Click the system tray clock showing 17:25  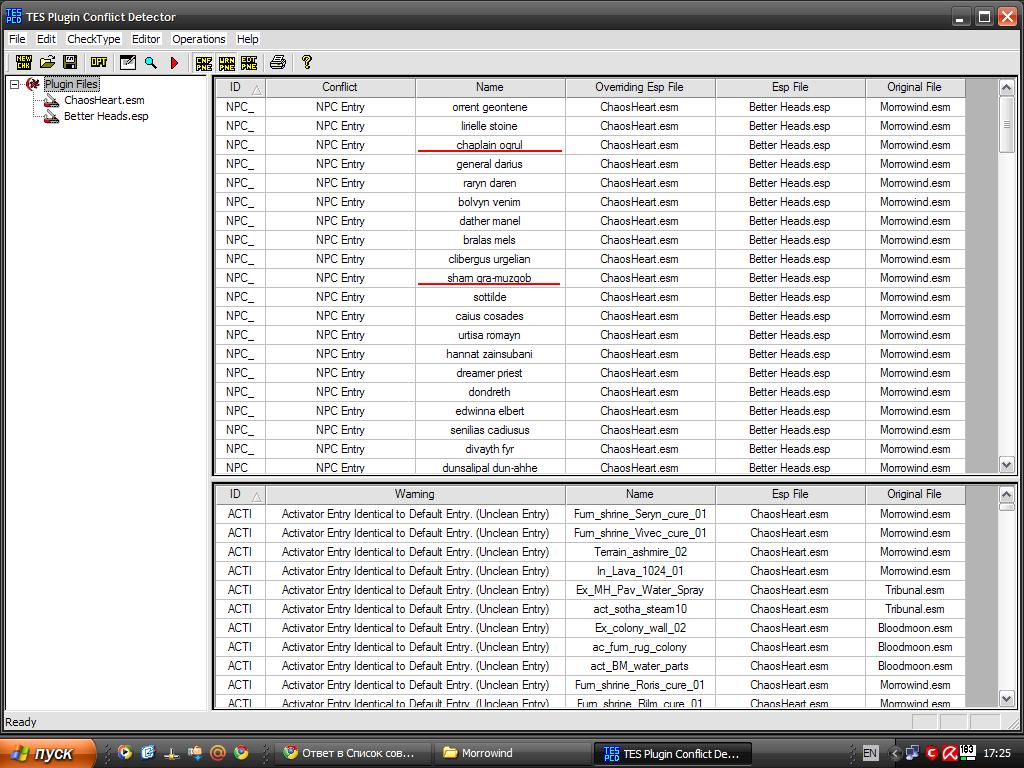pyautogui.click(x=997, y=753)
